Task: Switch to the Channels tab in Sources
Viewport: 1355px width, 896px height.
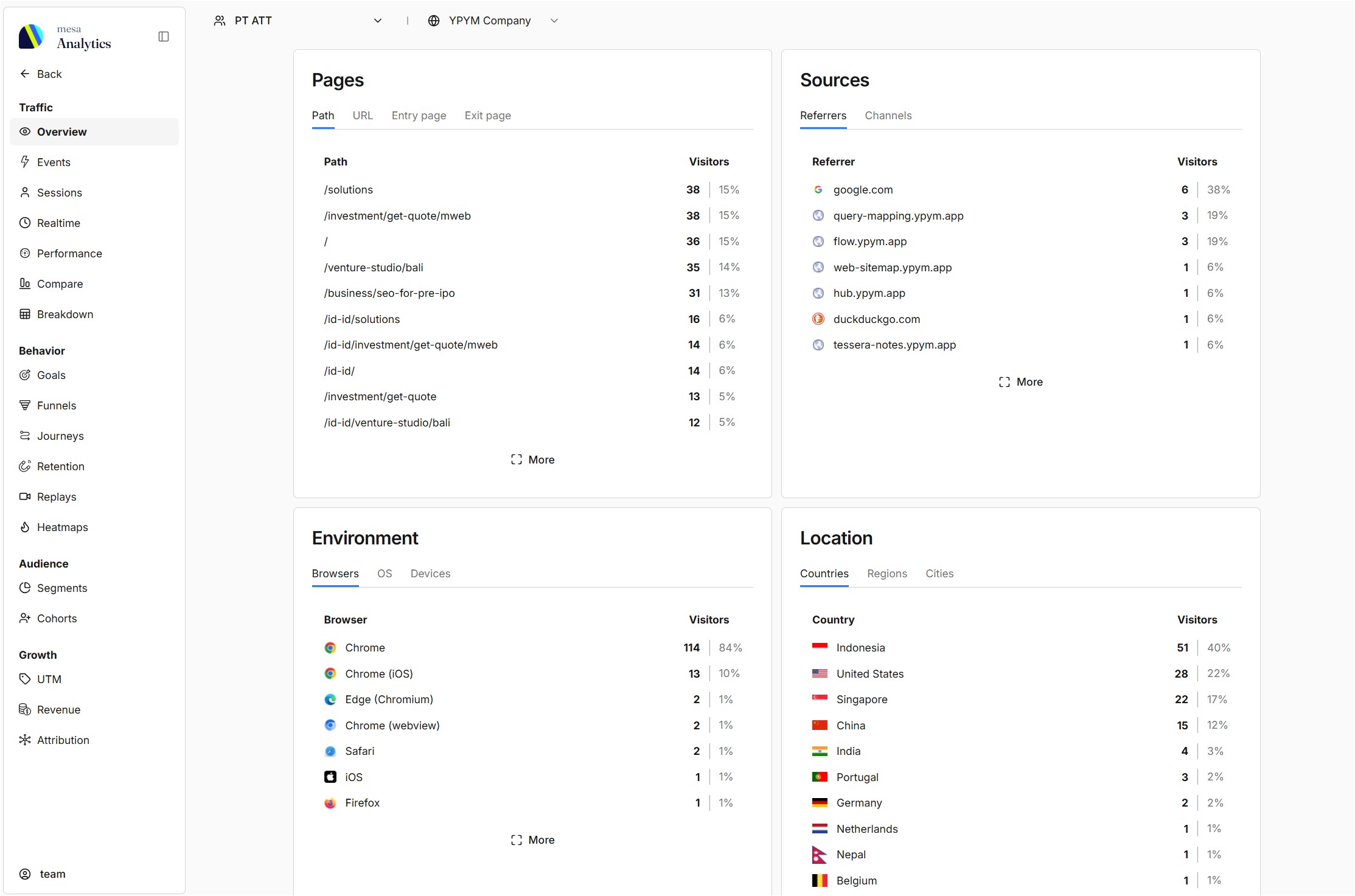Action: coord(888,116)
